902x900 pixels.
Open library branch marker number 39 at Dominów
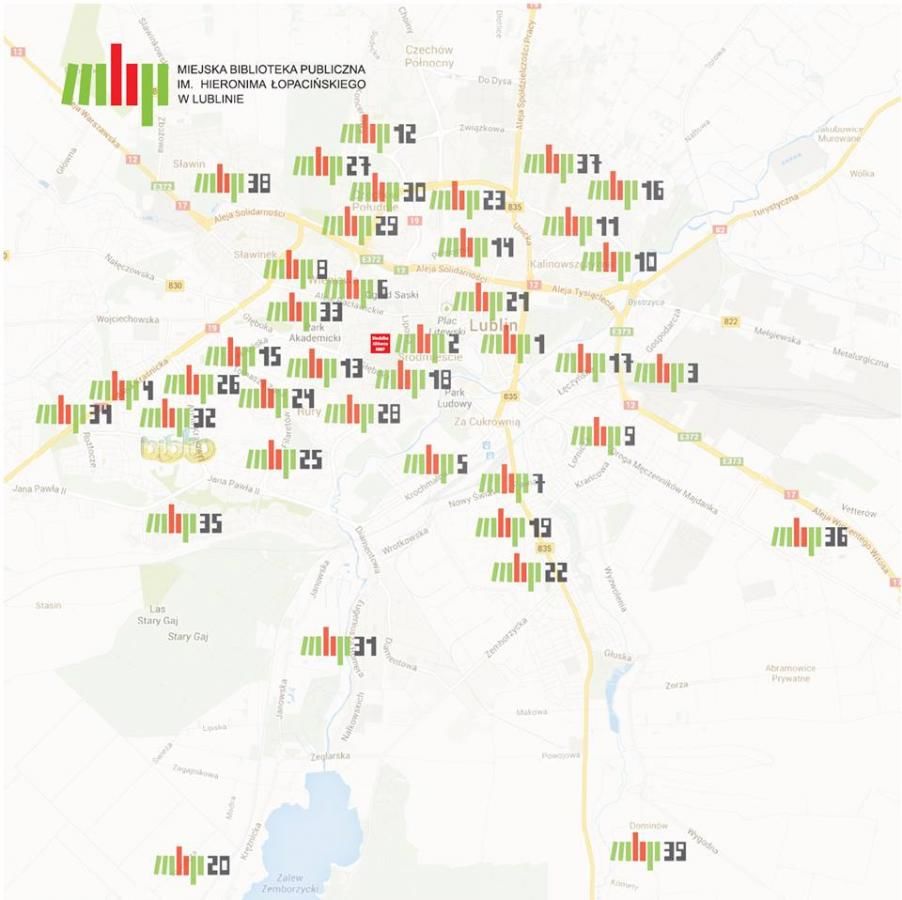(x=648, y=852)
